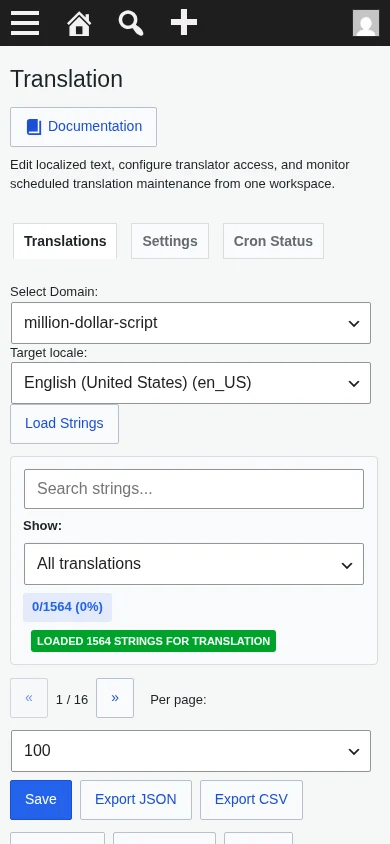Viewport: 390px width, 844px height.
Task: Open the Target locale dropdown
Action: point(191,383)
